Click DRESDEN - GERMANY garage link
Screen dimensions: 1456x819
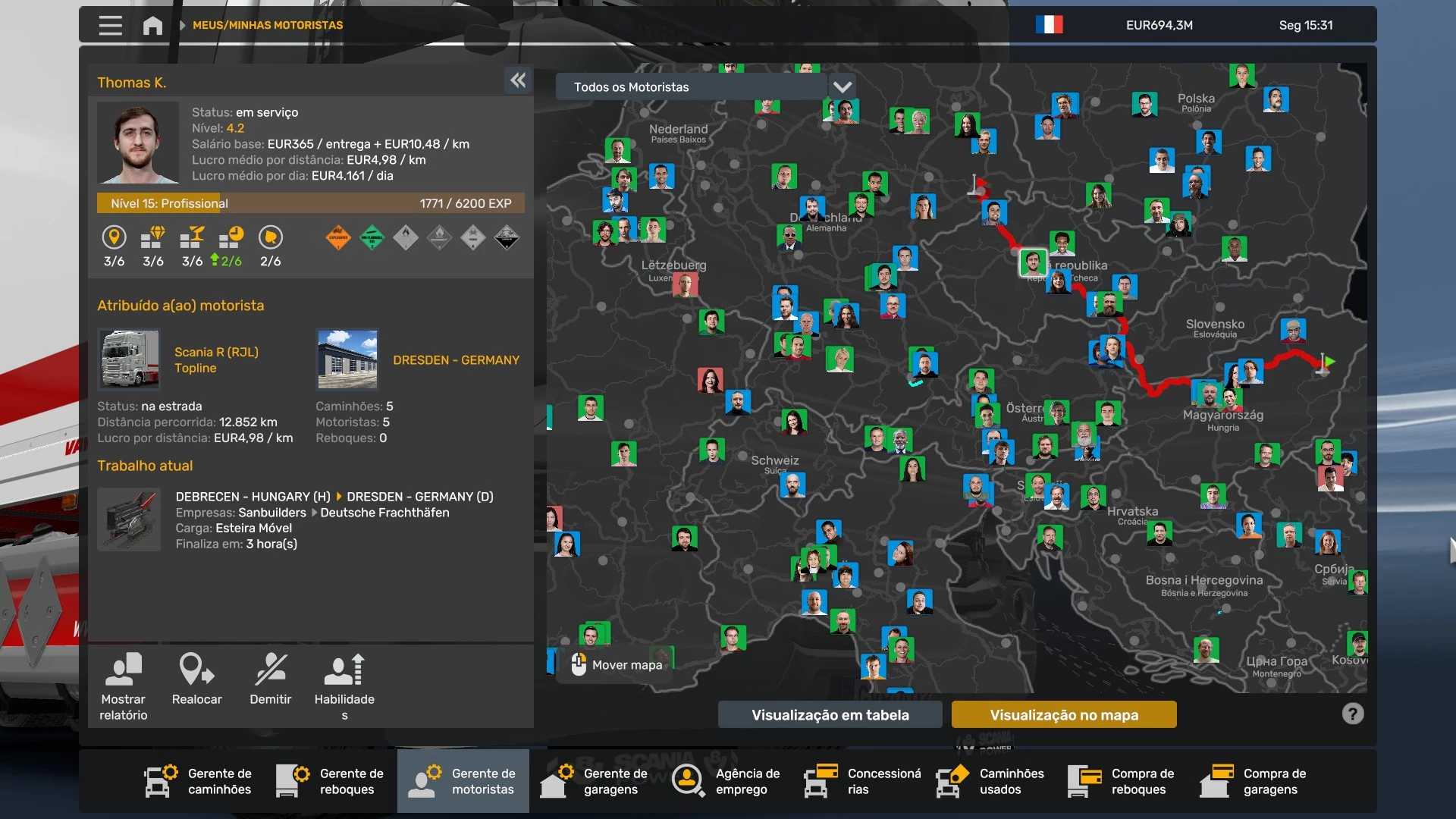click(x=456, y=360)
